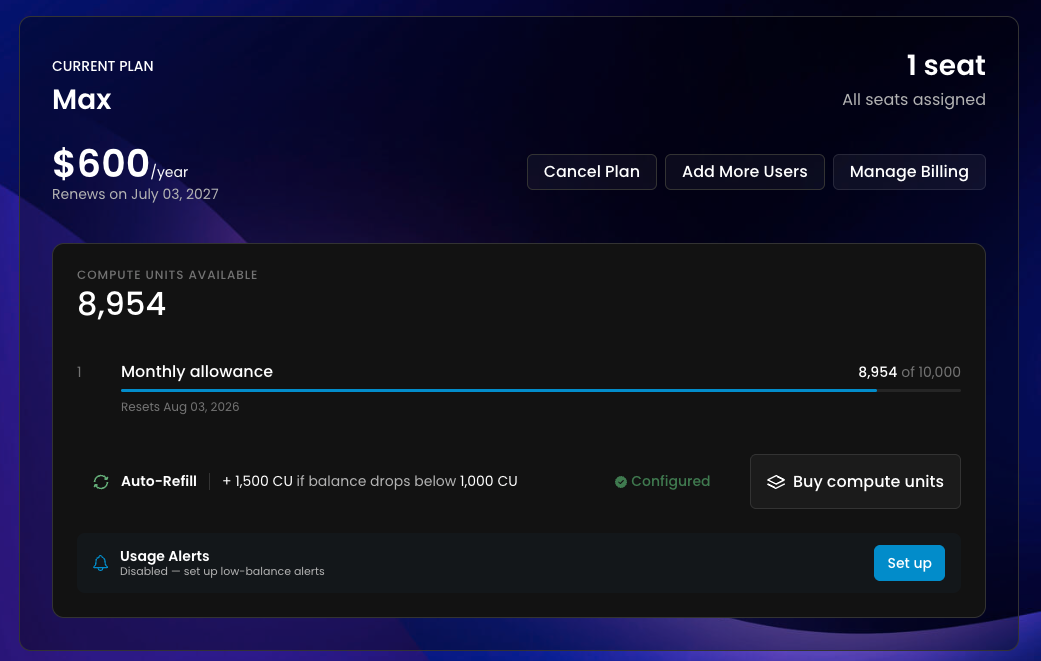Open Add More Users
This screenshot has height=661, width=1041.
(x=745, y=172)
